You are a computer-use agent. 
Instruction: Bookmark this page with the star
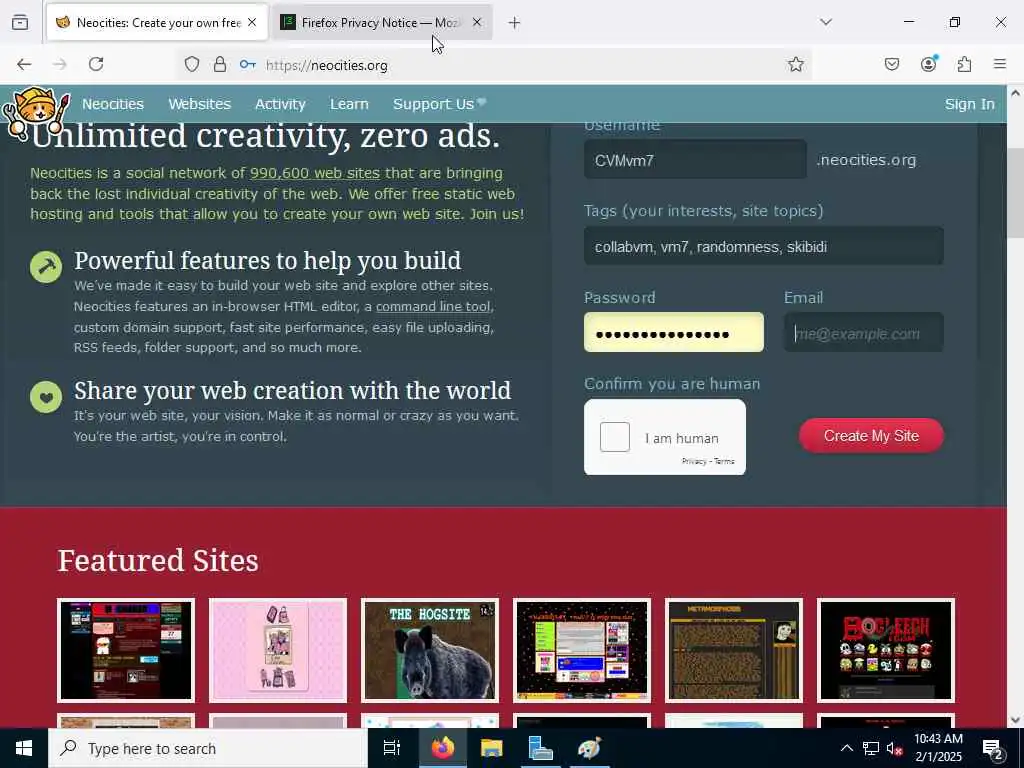(795, 64)
